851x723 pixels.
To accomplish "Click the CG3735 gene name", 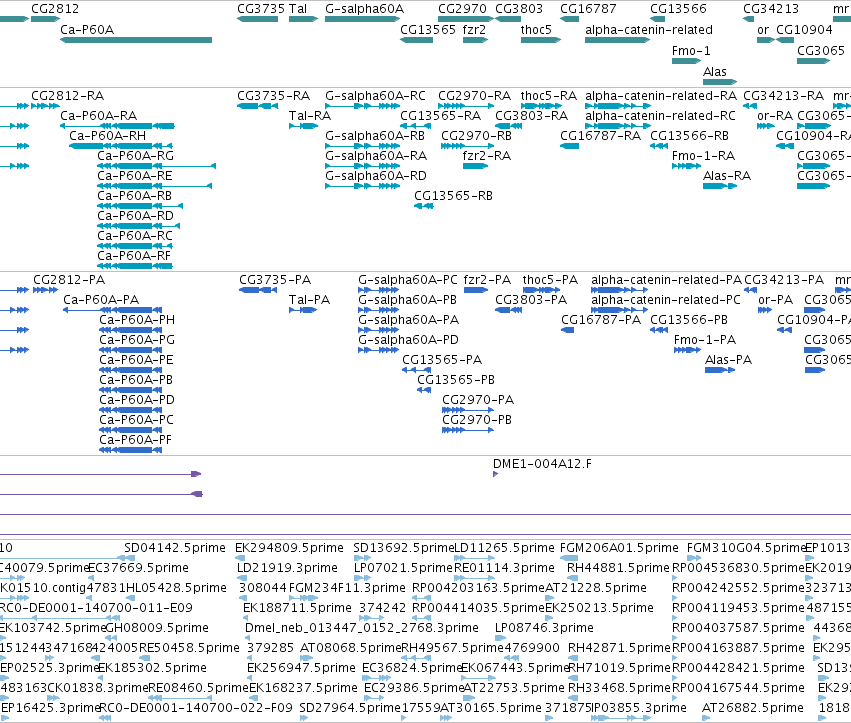I will pos(261,9).
